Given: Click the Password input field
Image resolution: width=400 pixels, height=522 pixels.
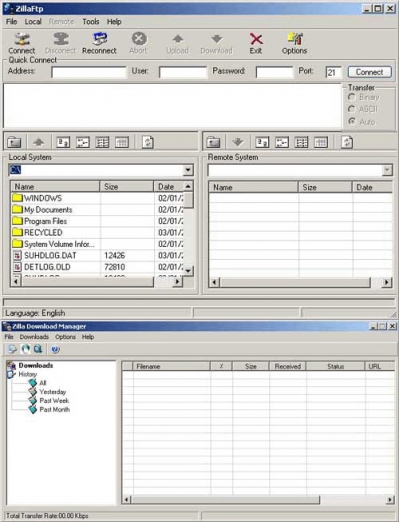Looking at the screenshot, I should [274, 72].
